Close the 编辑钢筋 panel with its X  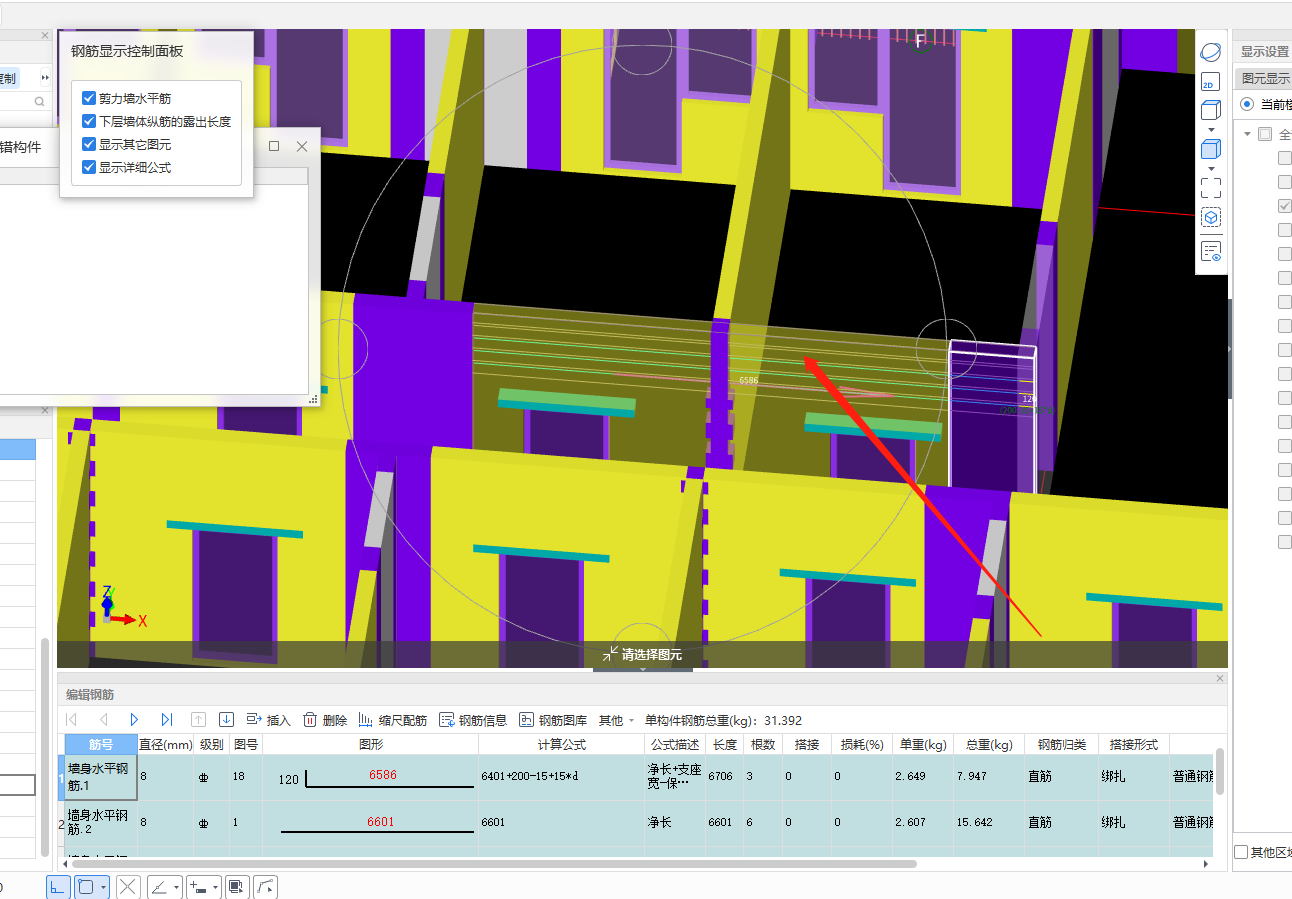coord(1219,678)
